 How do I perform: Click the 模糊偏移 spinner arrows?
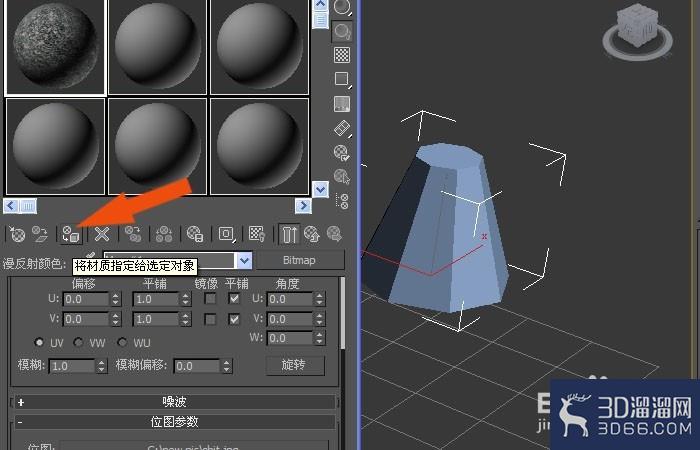226,367
